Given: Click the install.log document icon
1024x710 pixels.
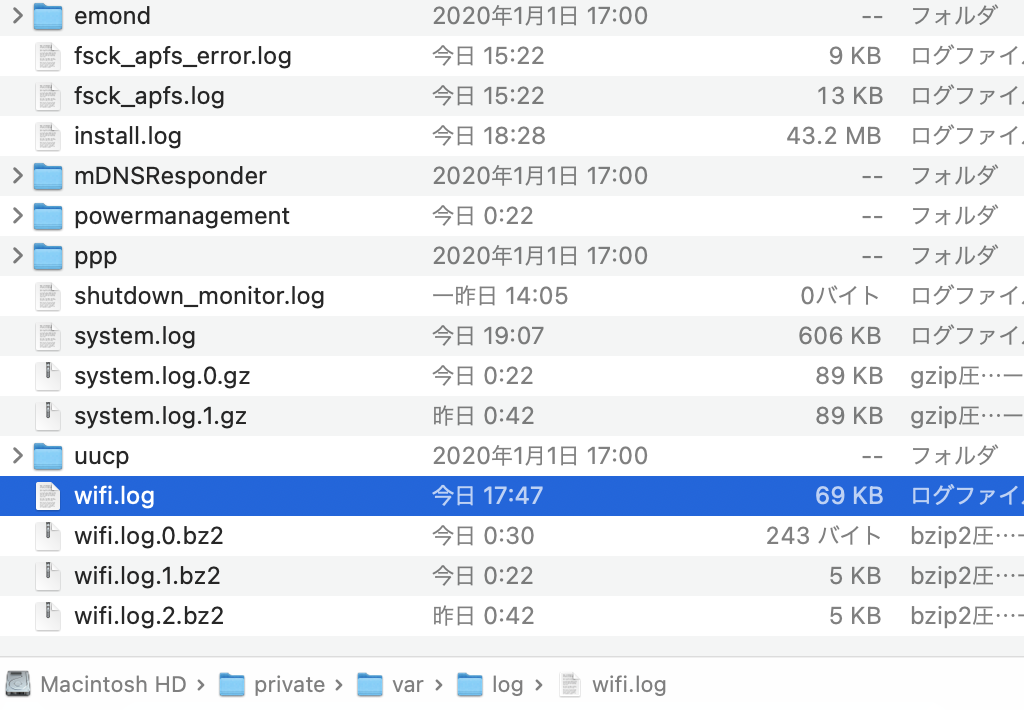Looking at the screenshot, I should pyautogui.click(x=48, y=136).
